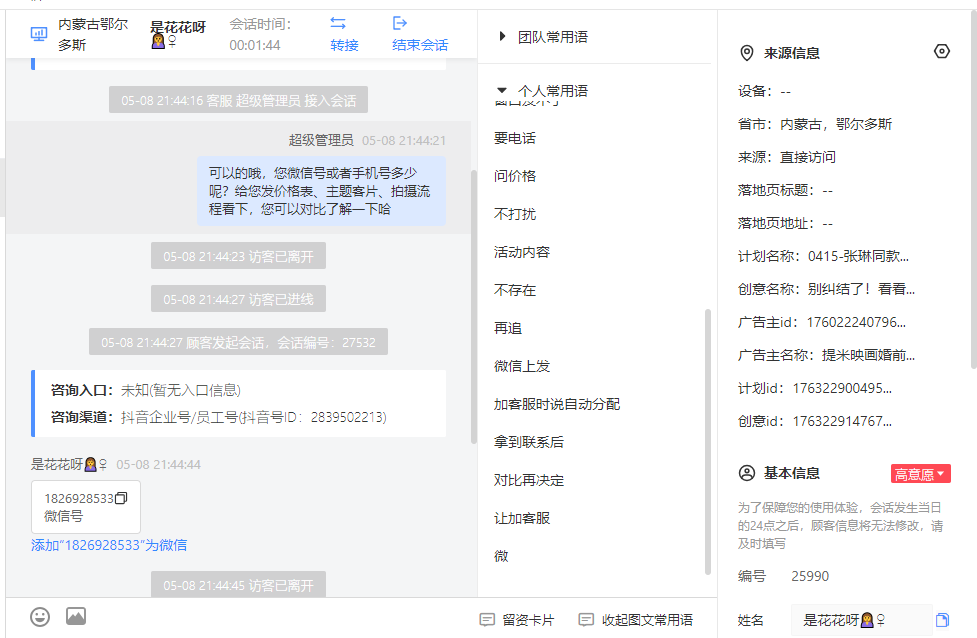Click the 咨询入口 未知 line
Screen dimensions: 977x638
tap(146, 391)
